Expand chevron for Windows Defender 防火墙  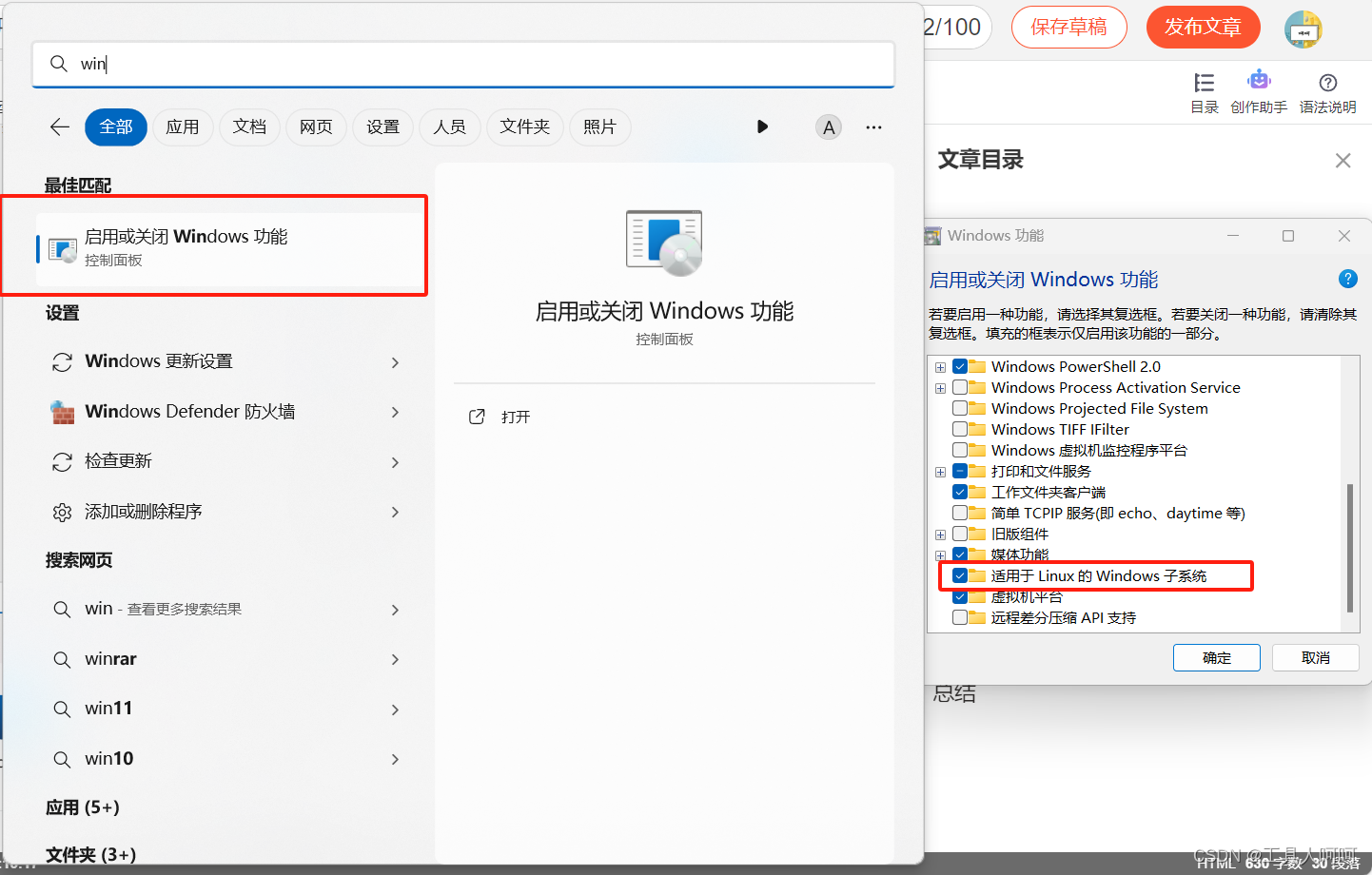(395, 412)
